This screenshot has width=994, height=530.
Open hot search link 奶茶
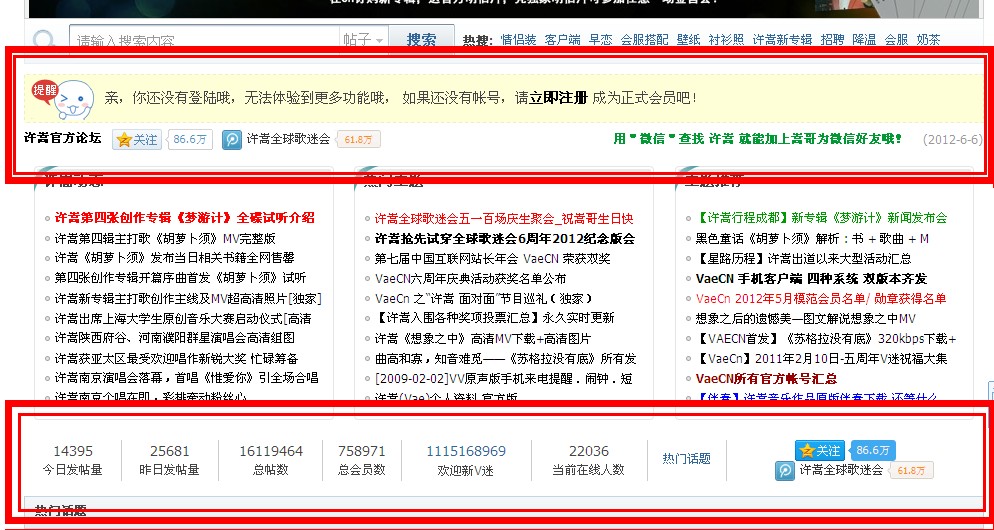[928, 39]
